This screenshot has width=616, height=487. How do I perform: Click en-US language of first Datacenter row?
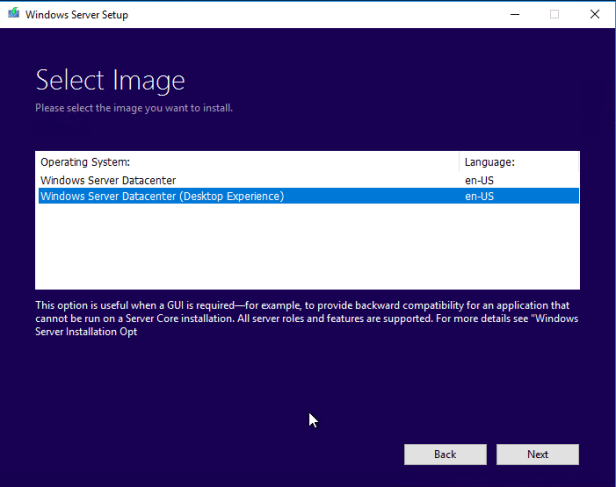[479, 181]
